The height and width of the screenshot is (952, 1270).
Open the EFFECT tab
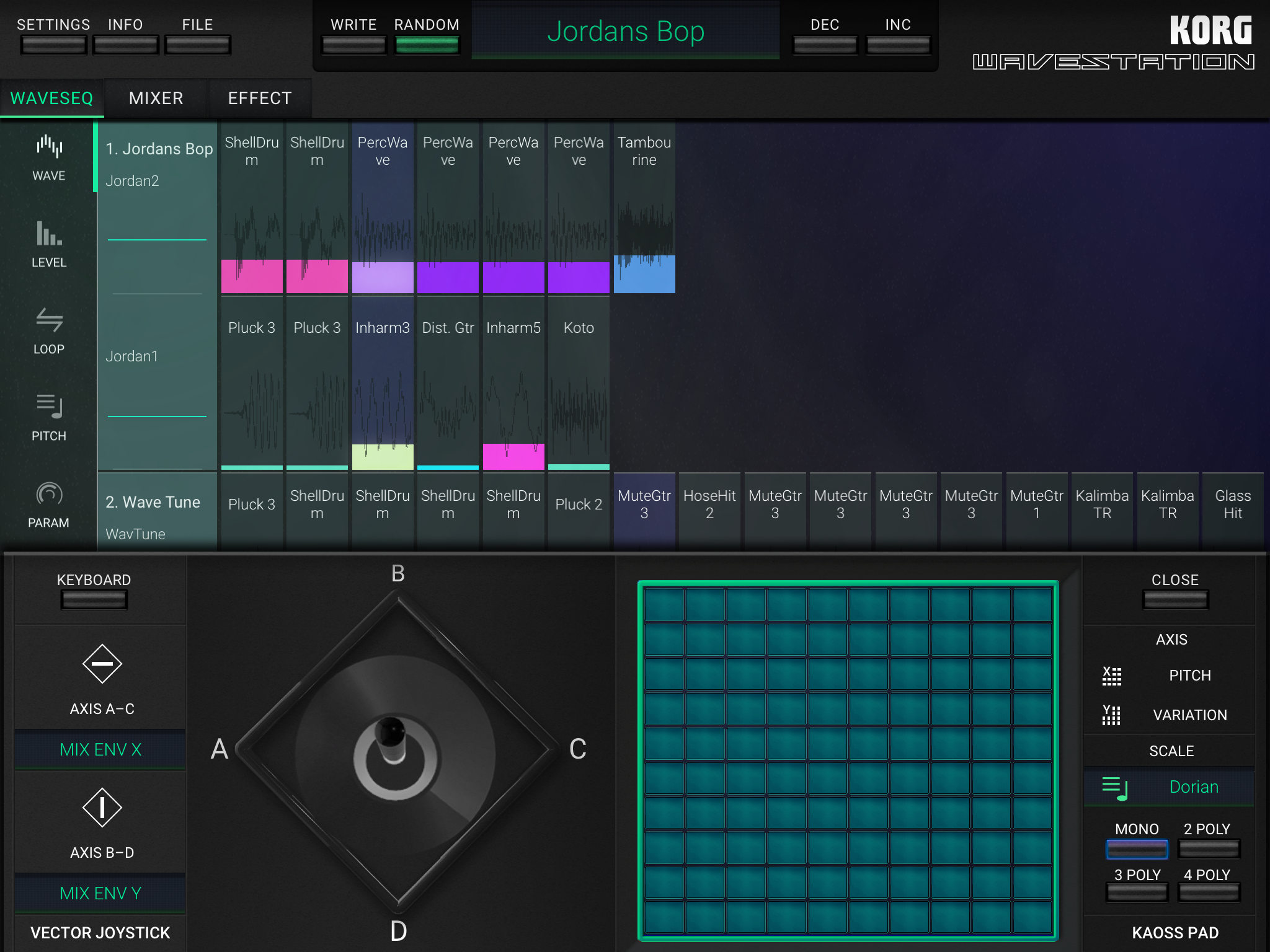pyautogui.click(x=260, y=98)
